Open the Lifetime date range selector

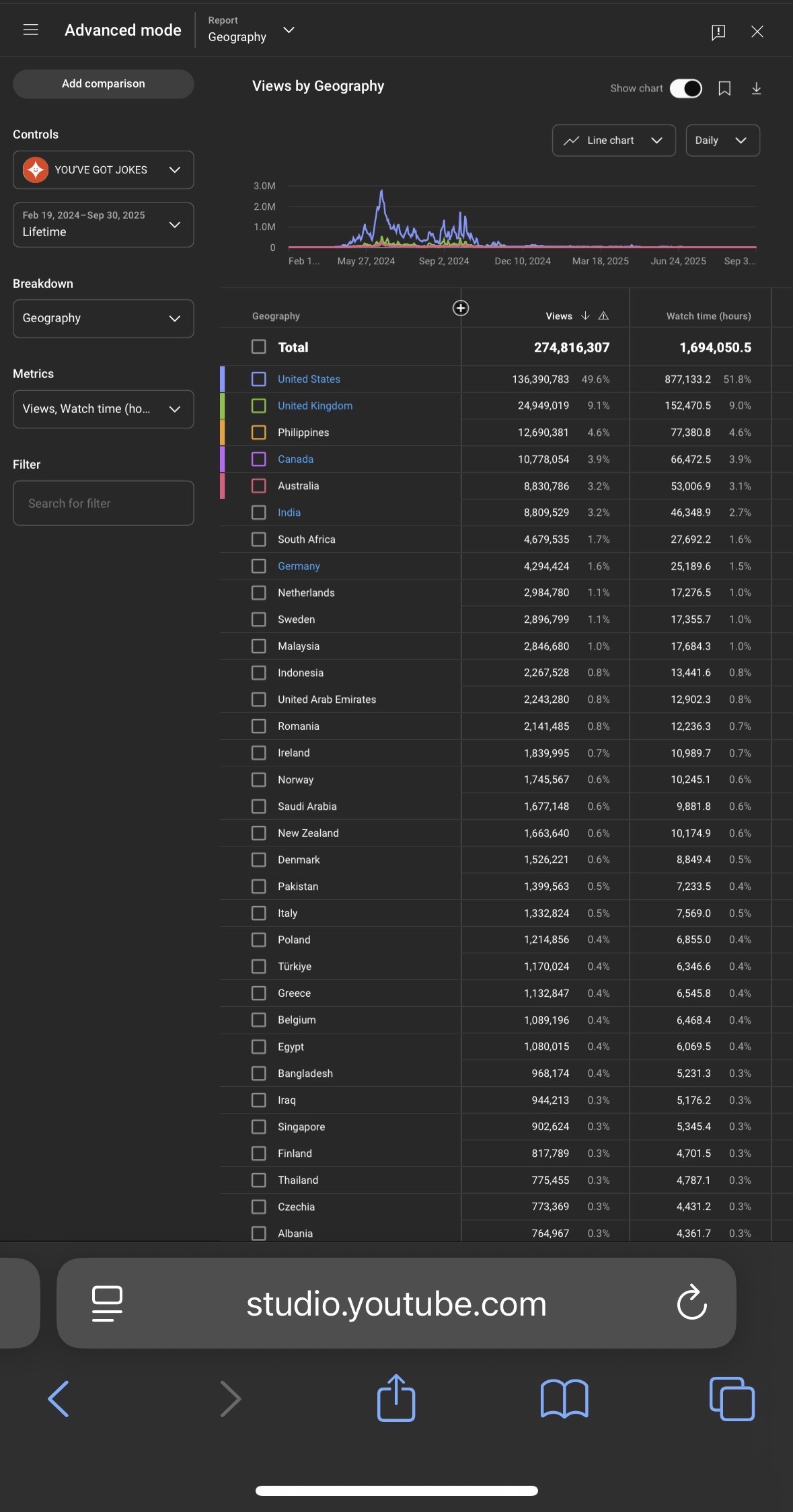point(103,225)
